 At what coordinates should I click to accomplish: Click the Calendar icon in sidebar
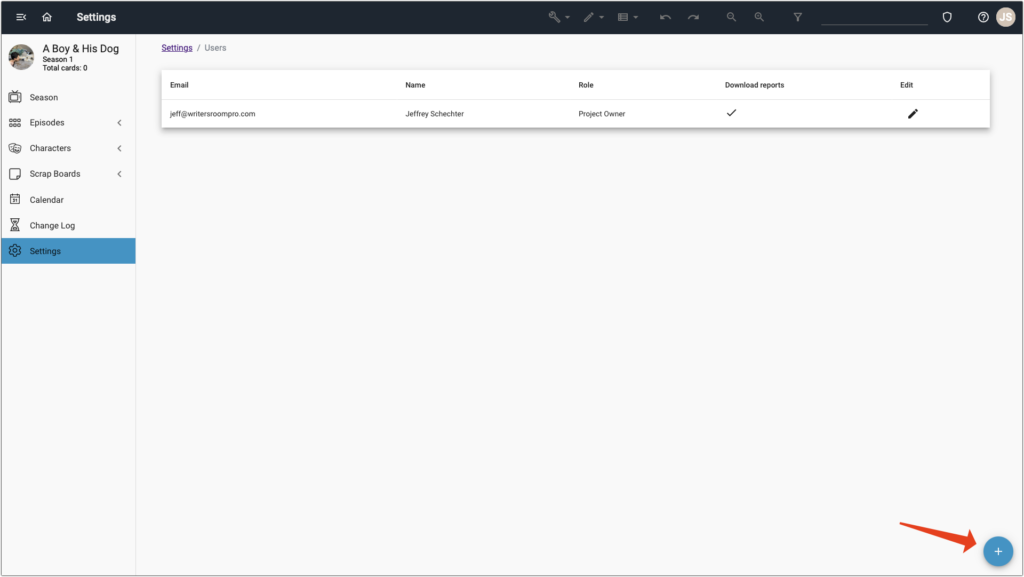tap(15, 199)
